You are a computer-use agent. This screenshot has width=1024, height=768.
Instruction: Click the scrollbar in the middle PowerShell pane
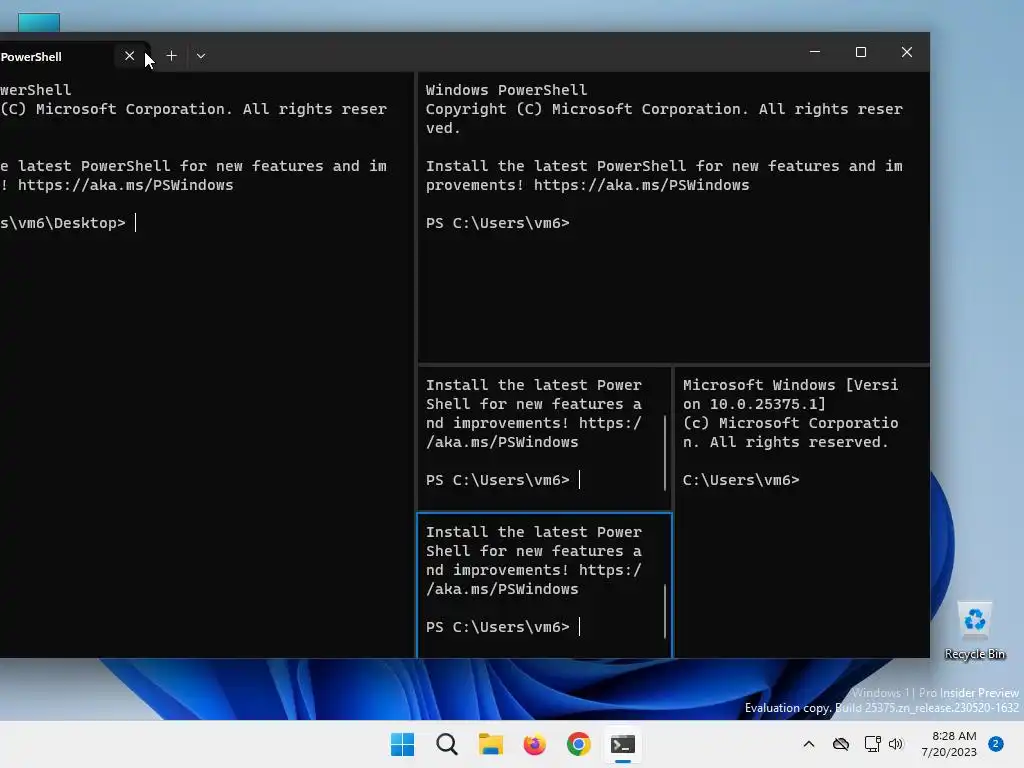[665, 452]
